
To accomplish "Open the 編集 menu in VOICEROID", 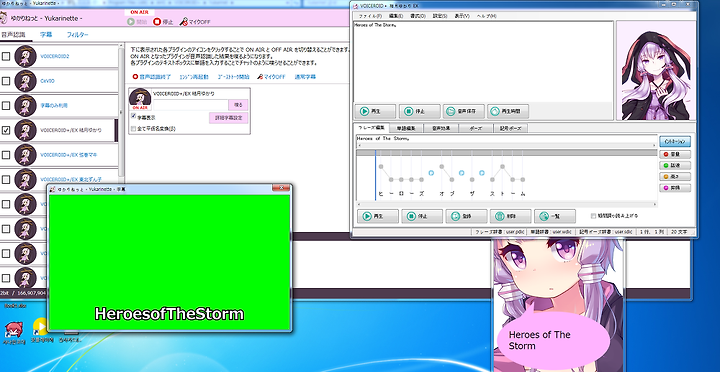I will coord(395,16).
